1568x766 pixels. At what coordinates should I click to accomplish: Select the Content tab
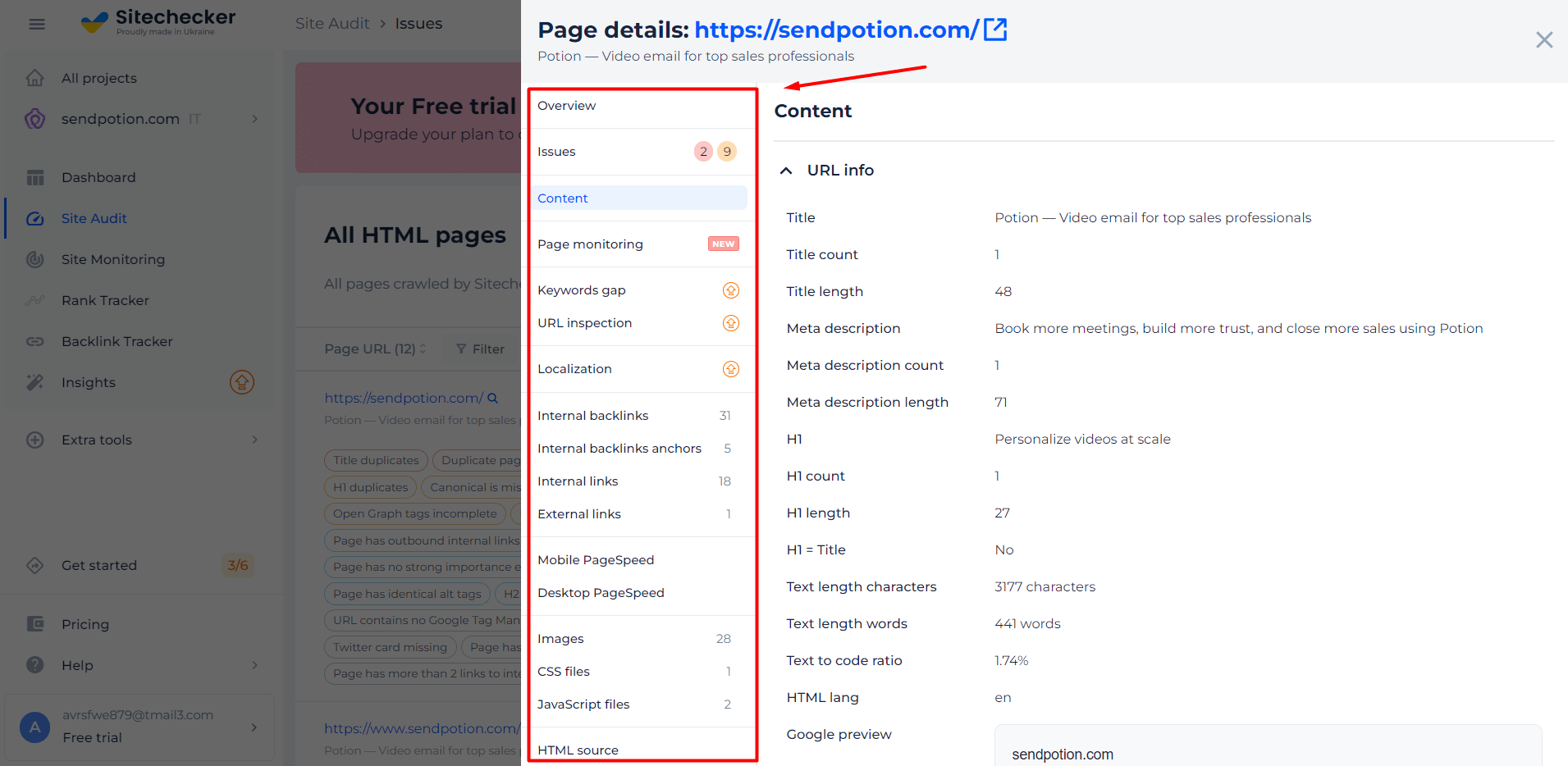pyautogui.click(x=640, y=198)
